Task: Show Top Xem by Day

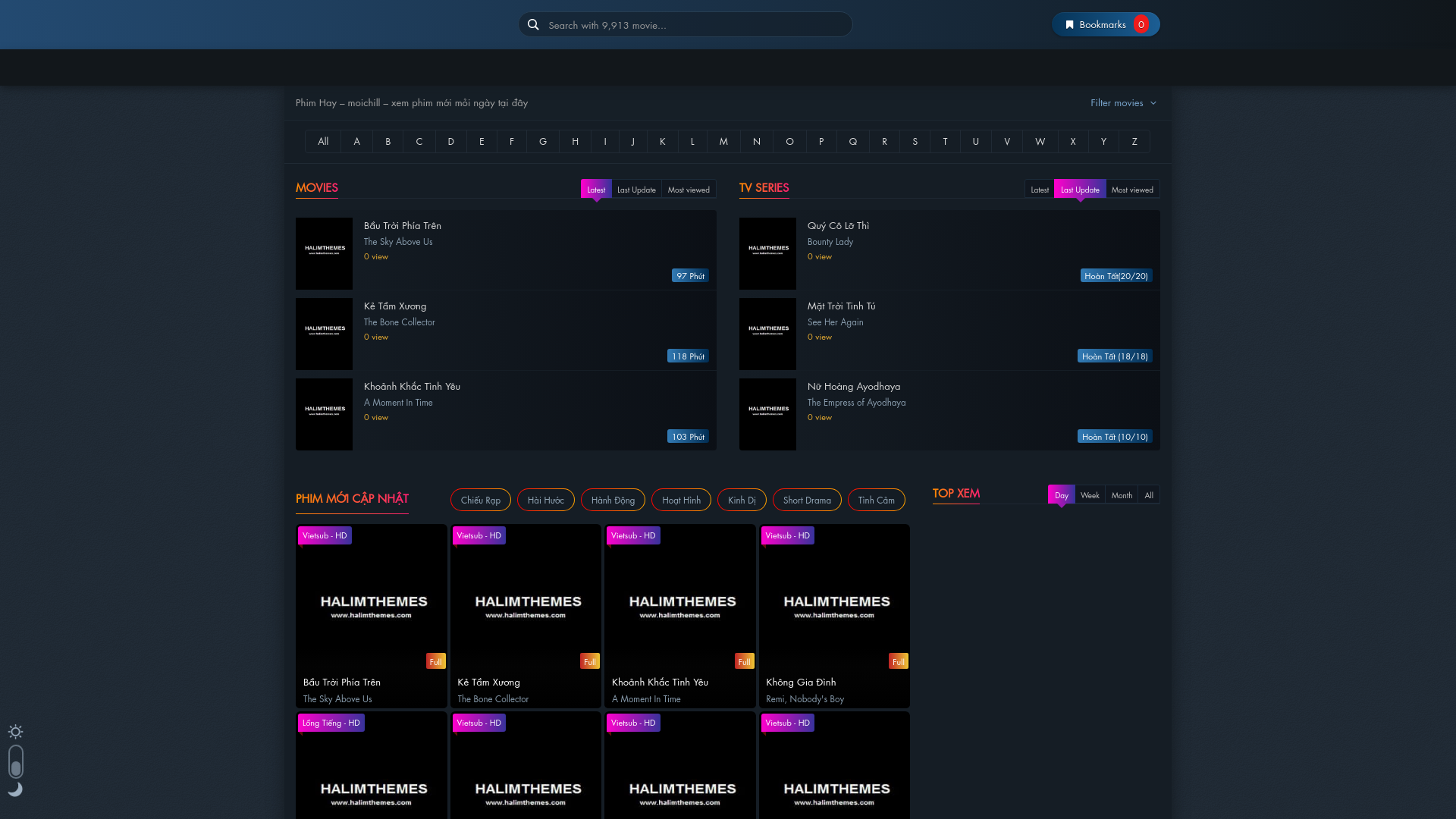Action: click(x=1061, y=495)
